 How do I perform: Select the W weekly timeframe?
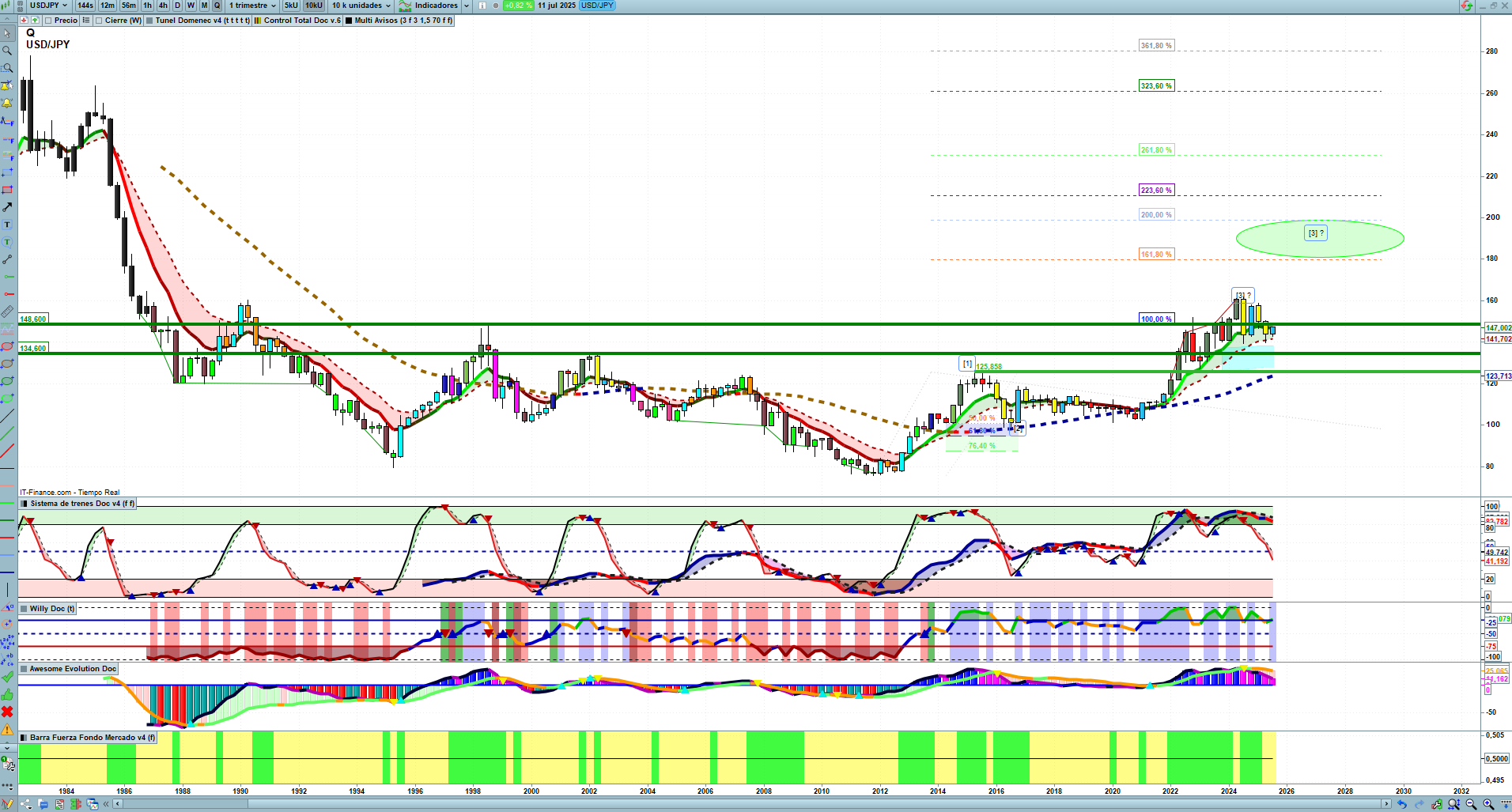[x=191, y=6]
